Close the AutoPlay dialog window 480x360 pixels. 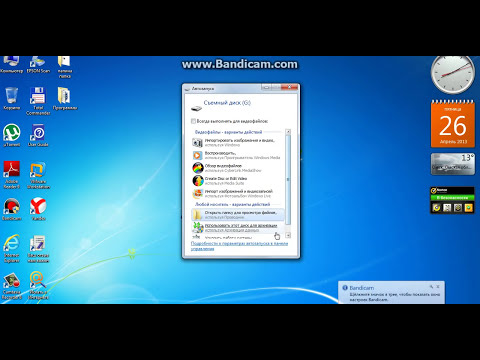289,87
